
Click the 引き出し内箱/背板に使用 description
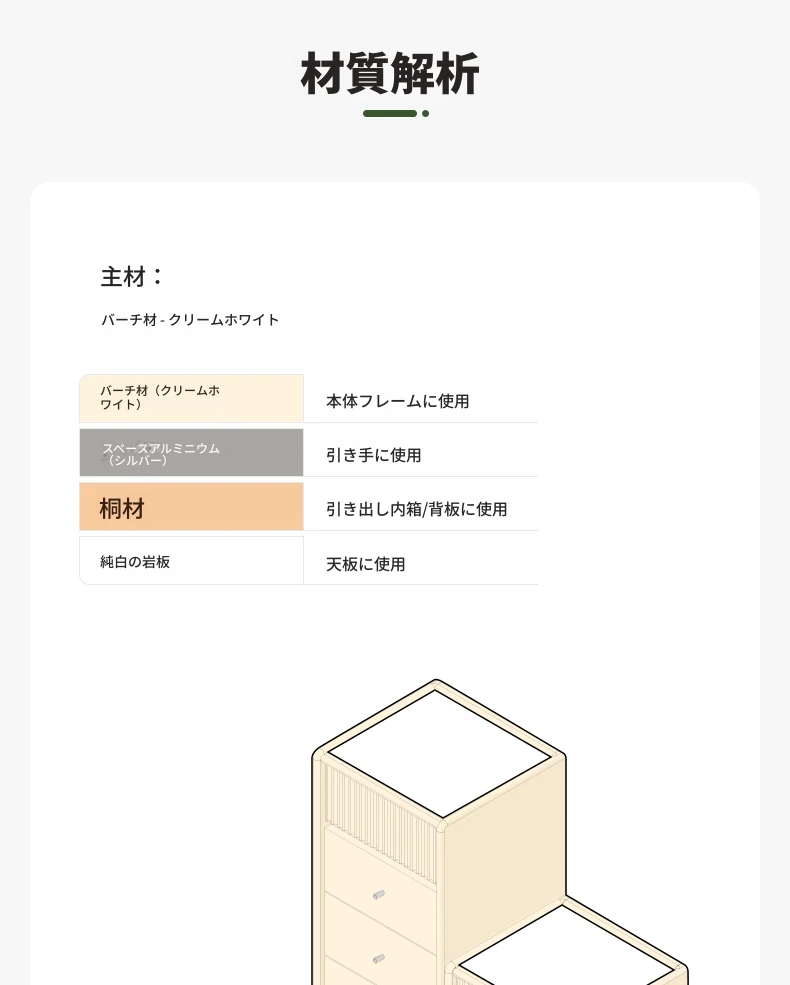click(416, 509)
